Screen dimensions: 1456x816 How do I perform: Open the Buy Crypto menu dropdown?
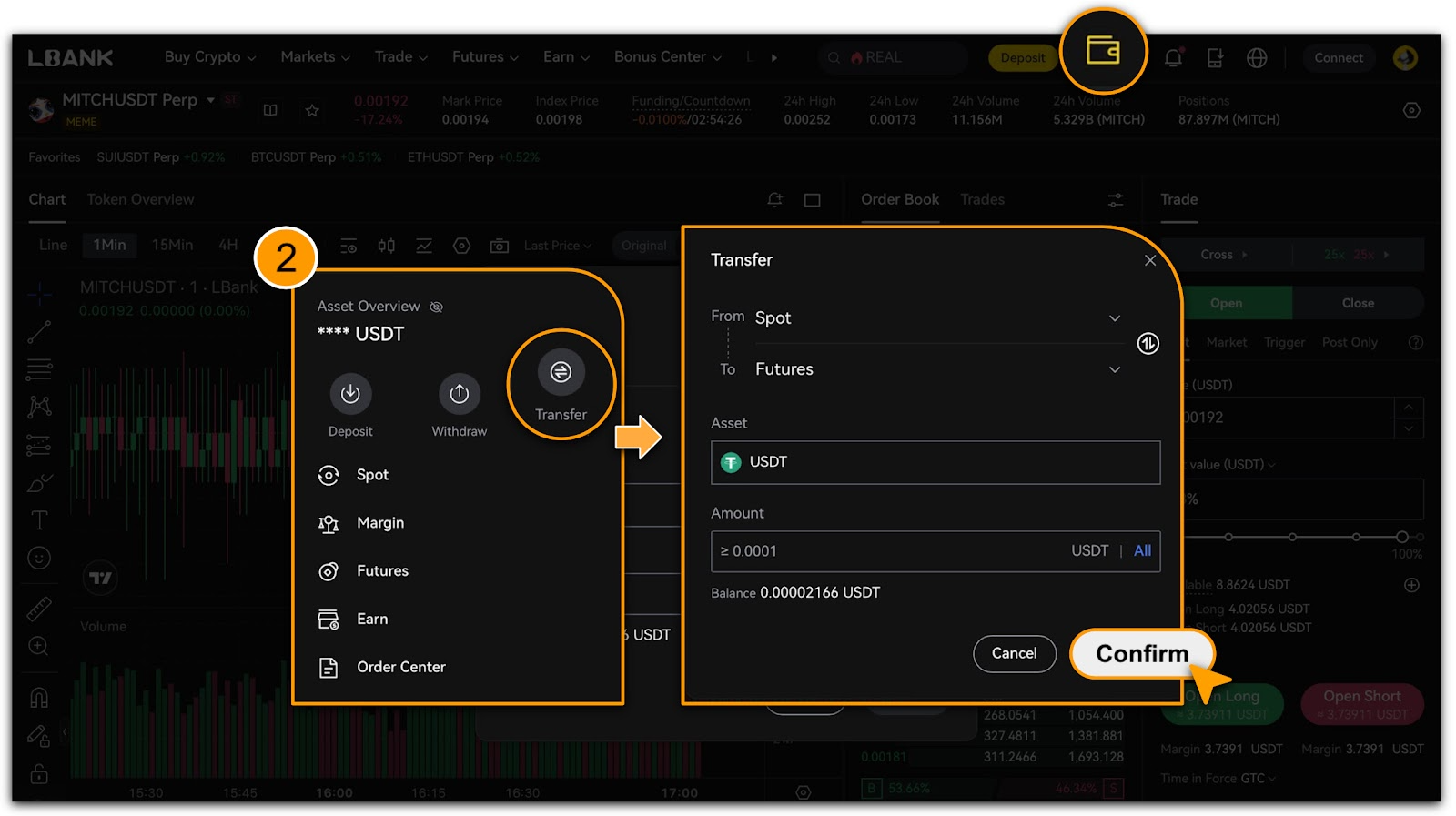point(209,57)
